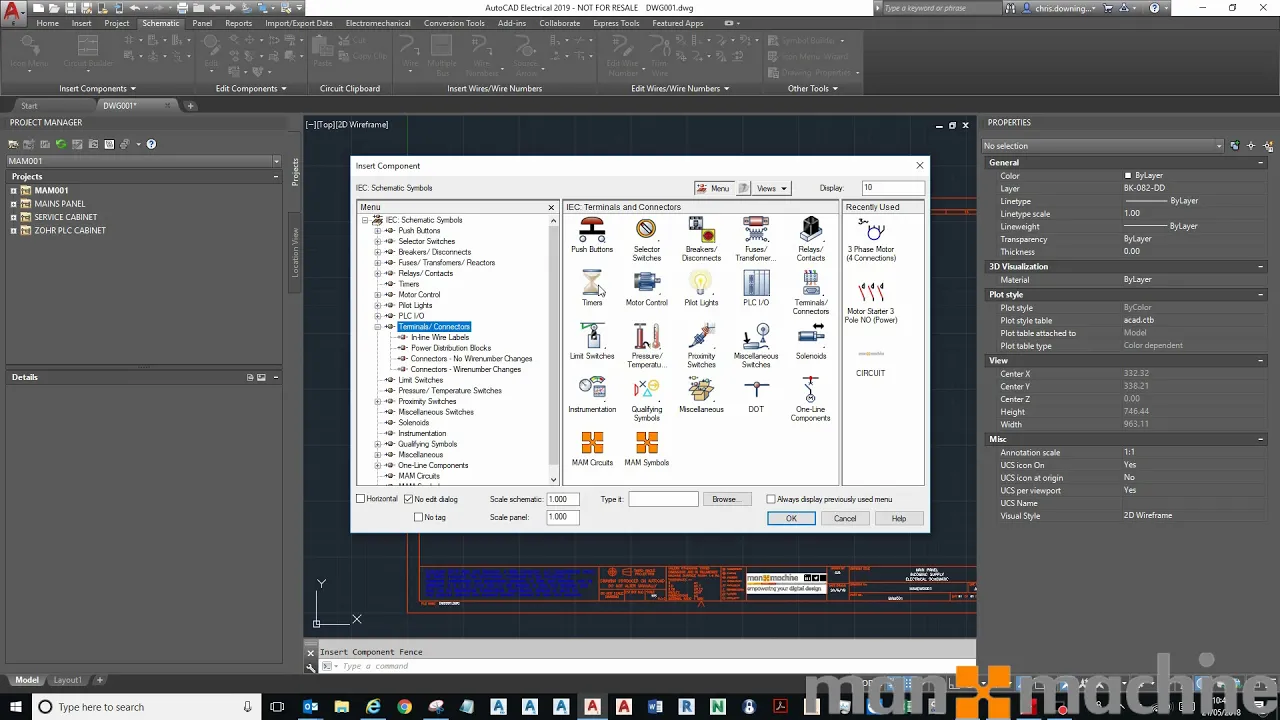
Task: Toggle the Horizontal checkbox
Action: pyautogui.click(x=362, y=499)
